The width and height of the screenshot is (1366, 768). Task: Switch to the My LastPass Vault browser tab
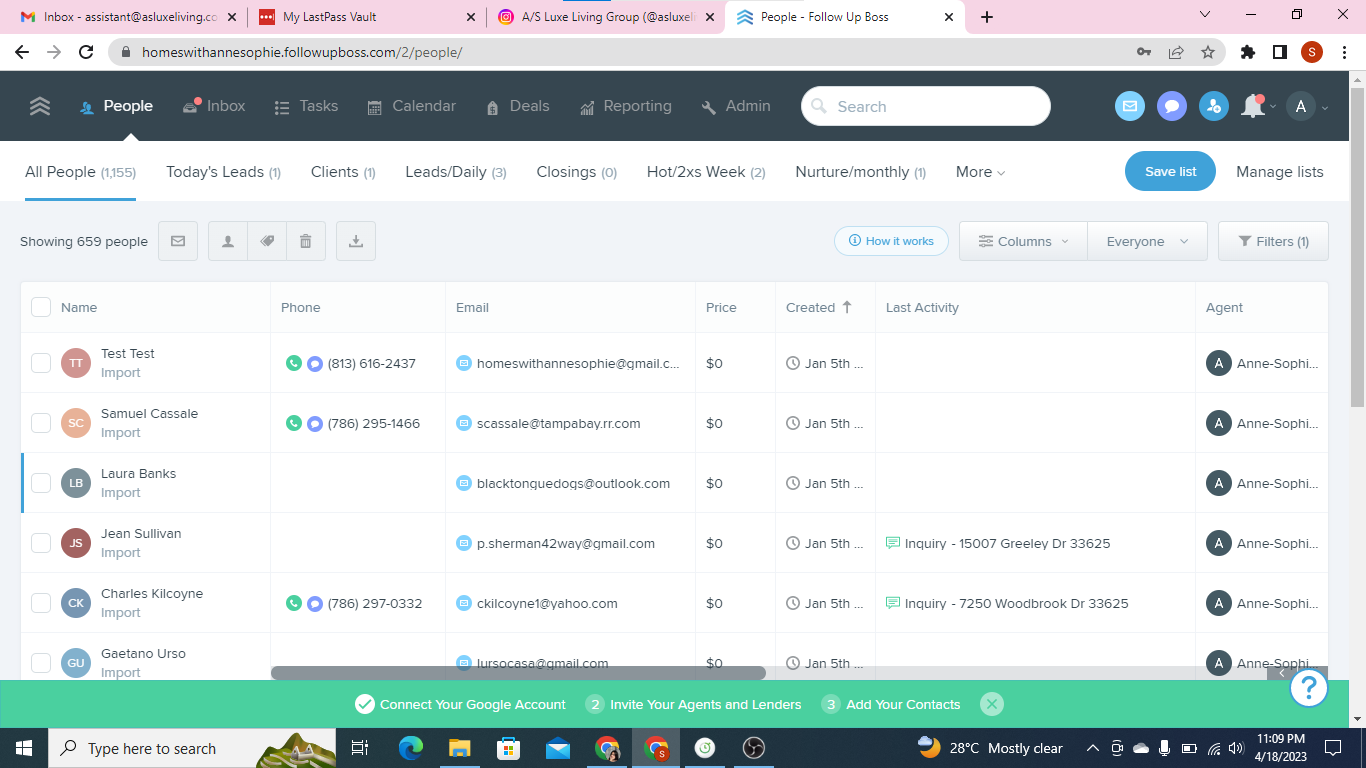pos(367,17)
